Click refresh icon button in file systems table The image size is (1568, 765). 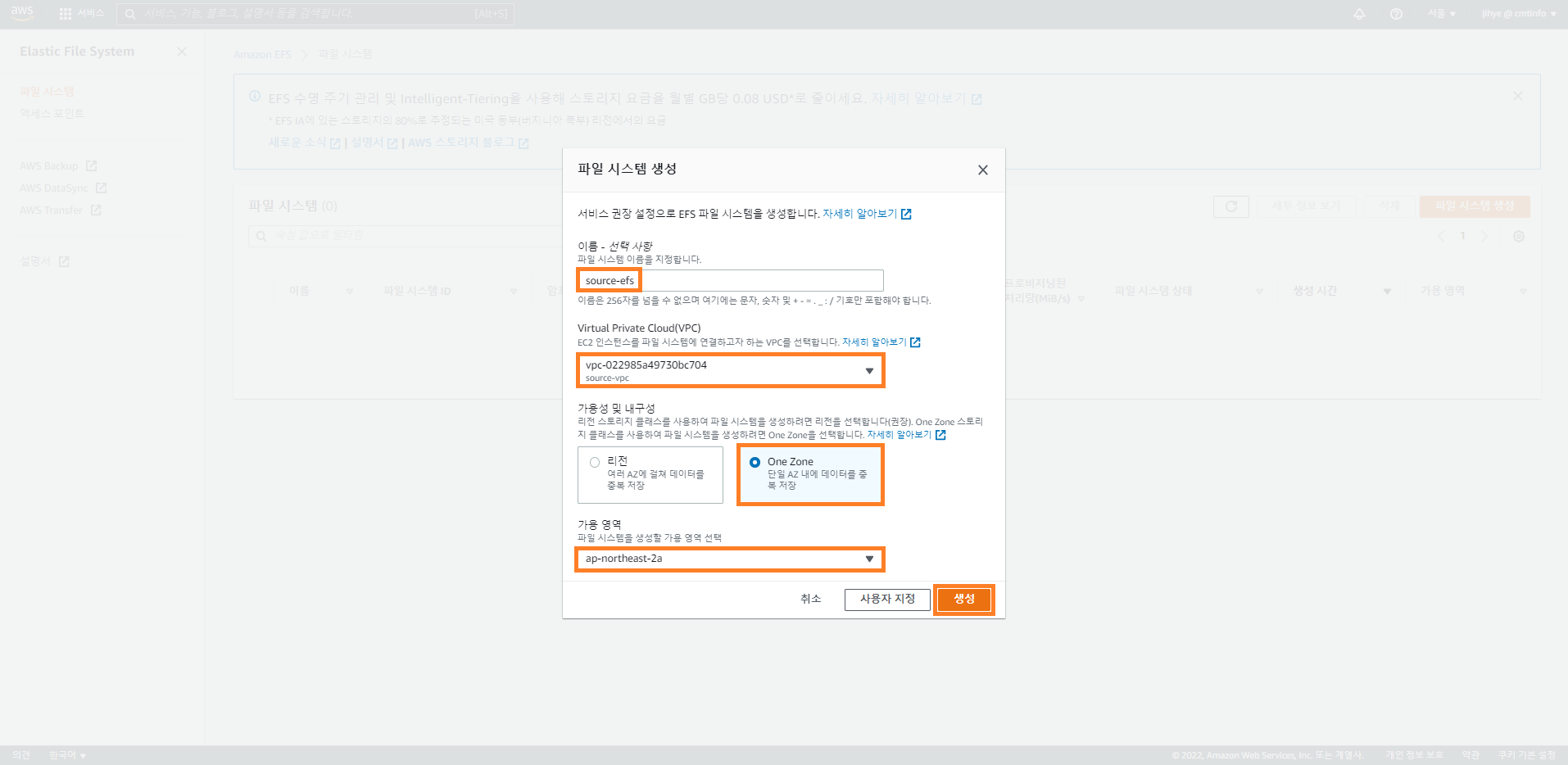(1231, 206)
